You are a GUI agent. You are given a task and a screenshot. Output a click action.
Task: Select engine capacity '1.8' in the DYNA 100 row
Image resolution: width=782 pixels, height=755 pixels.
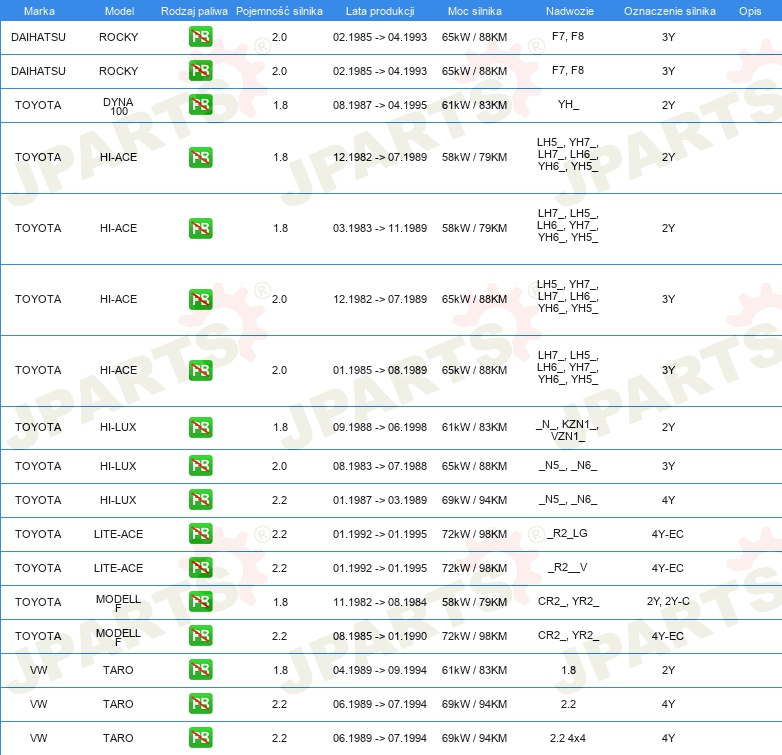(x=280, y=105)
